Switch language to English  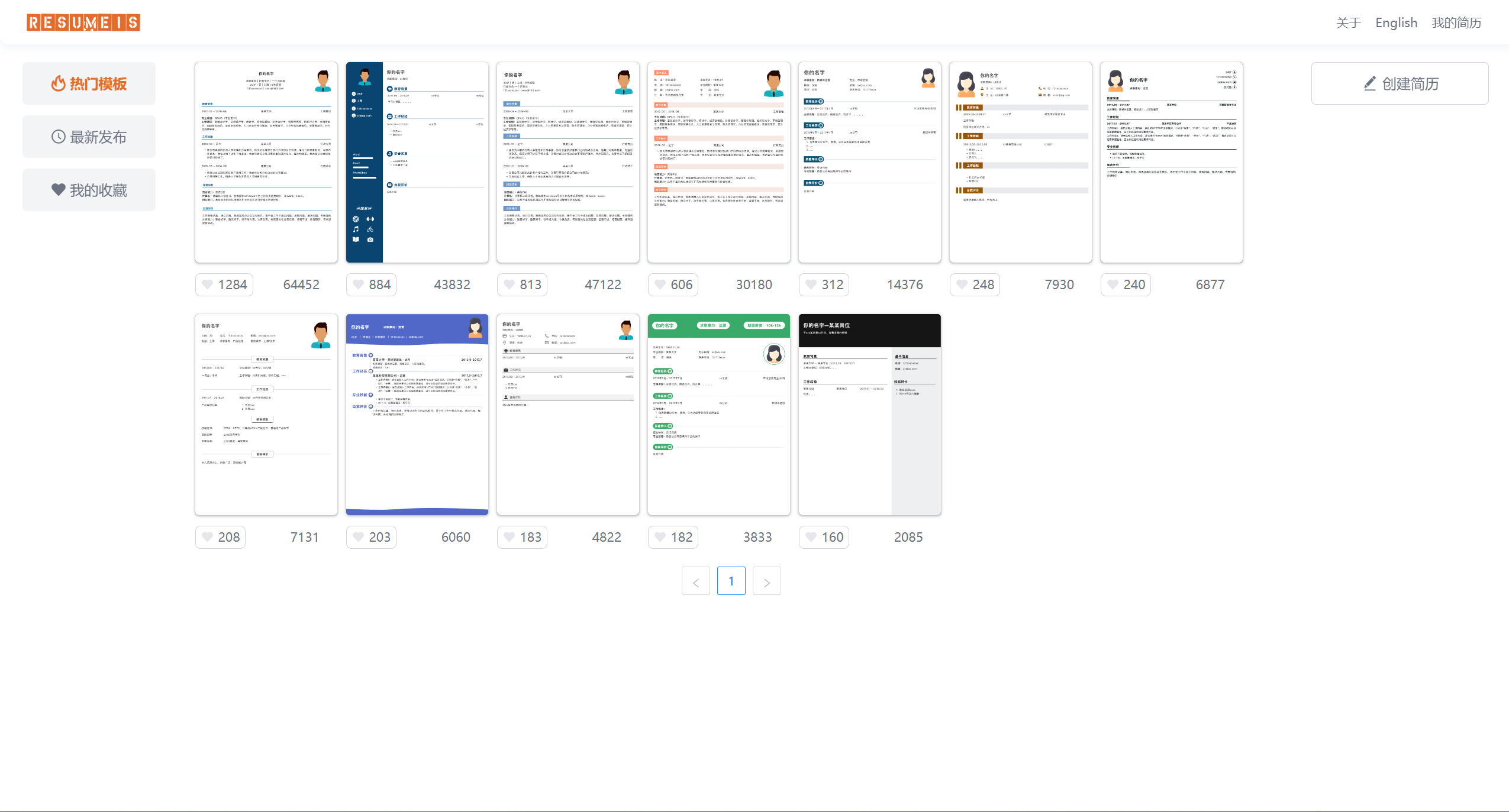coord(1396,22)
